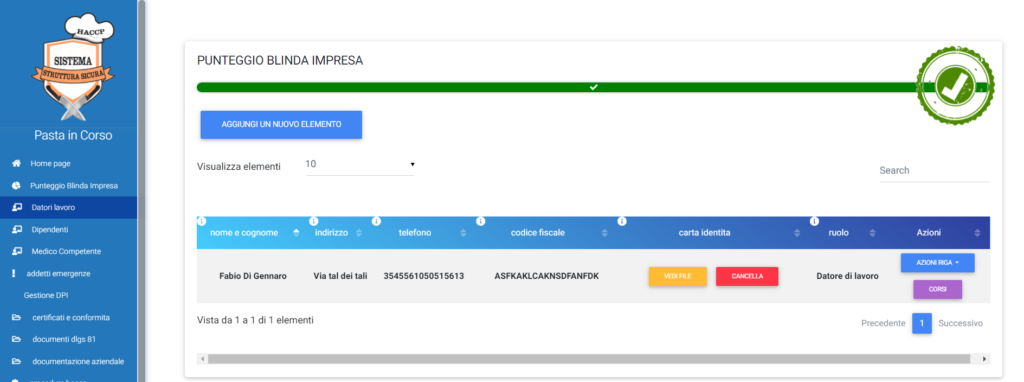The image size is (1024, 382).
Task: Click the info icon above indirizzo column
Action: point(313,221)
